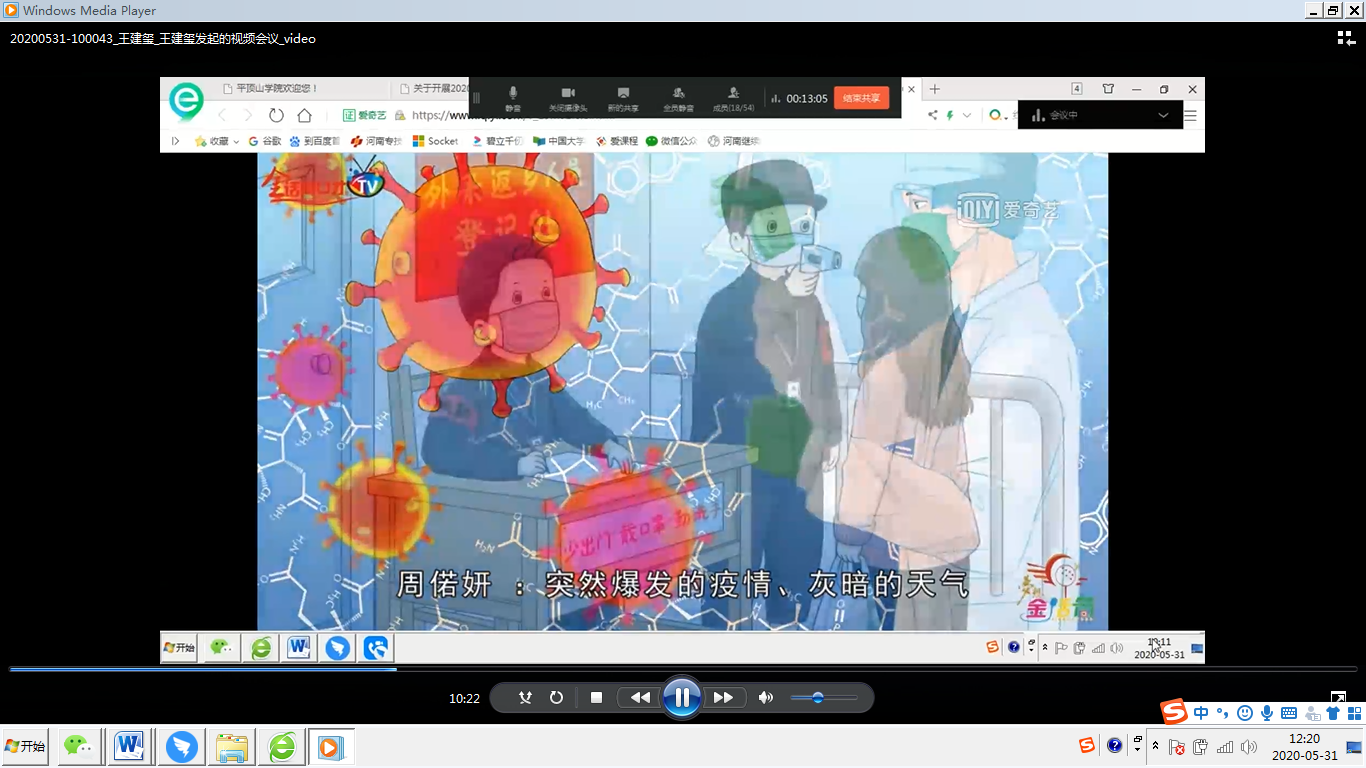
Task: Open language bar options dropdown arrow
Action: pyautogui.click(x=1137, y=747)
